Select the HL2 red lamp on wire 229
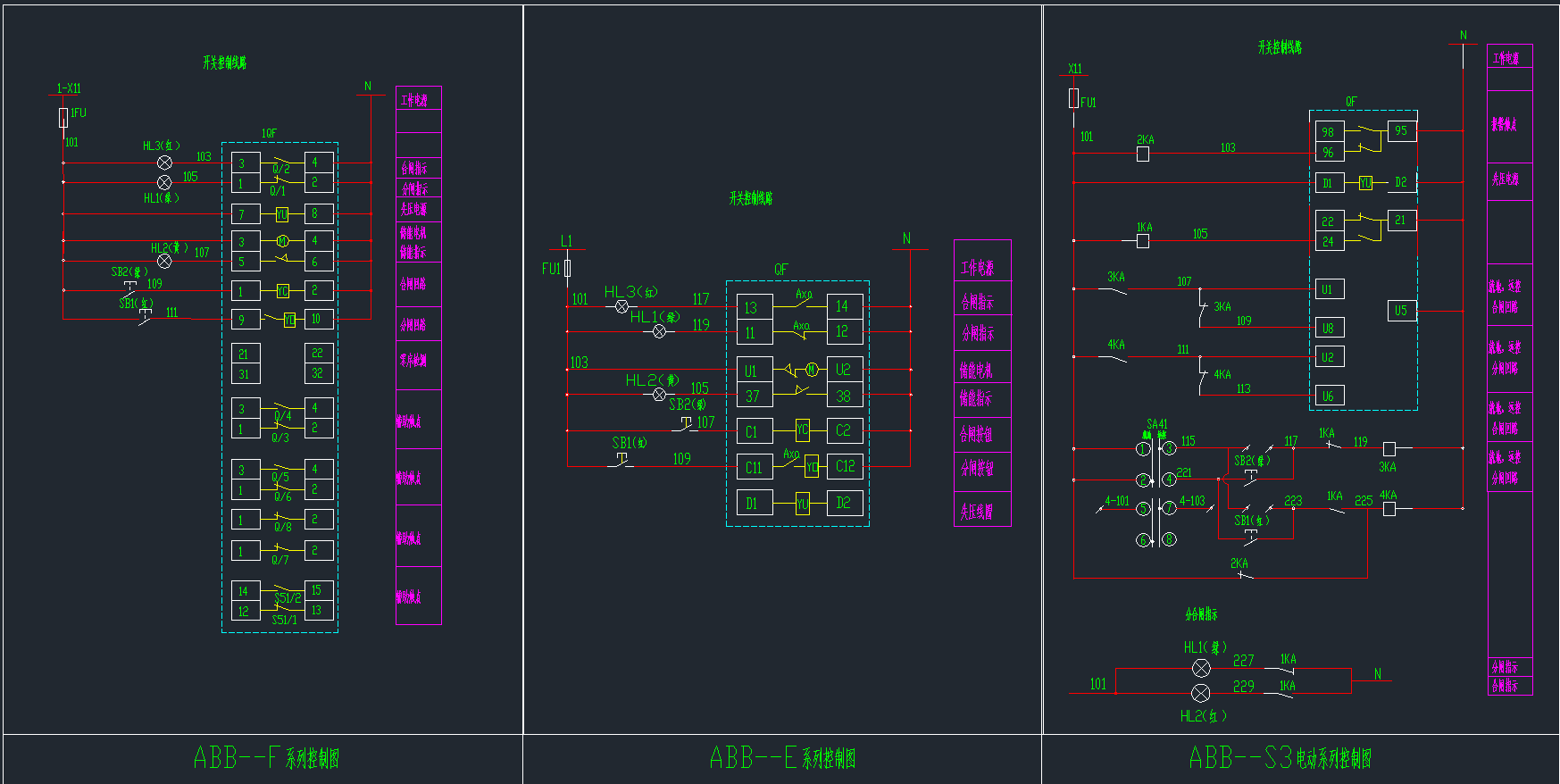Image resolution: width=1560 pixels, height=784 pixels. coord(1201,693)
